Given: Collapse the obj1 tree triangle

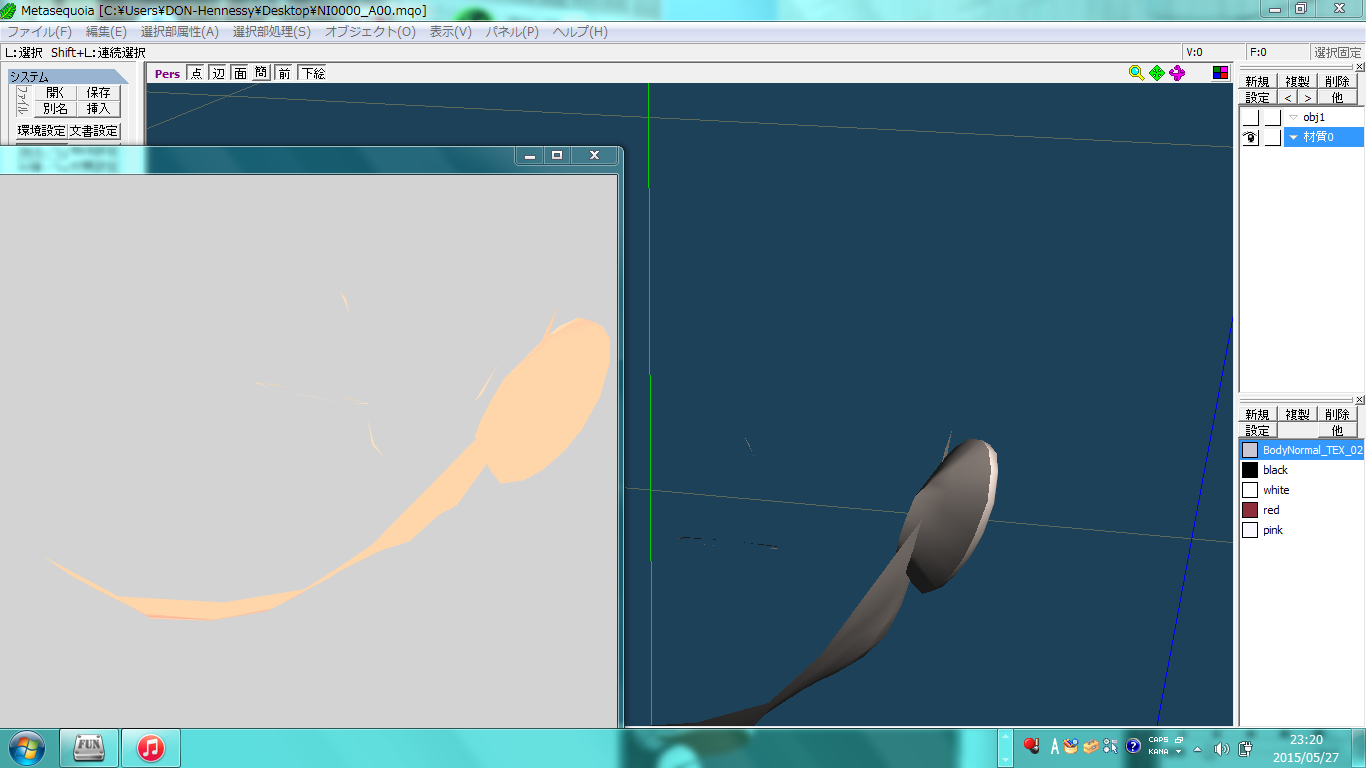Looking at the screenshot, I should [x=1293, y=118].
